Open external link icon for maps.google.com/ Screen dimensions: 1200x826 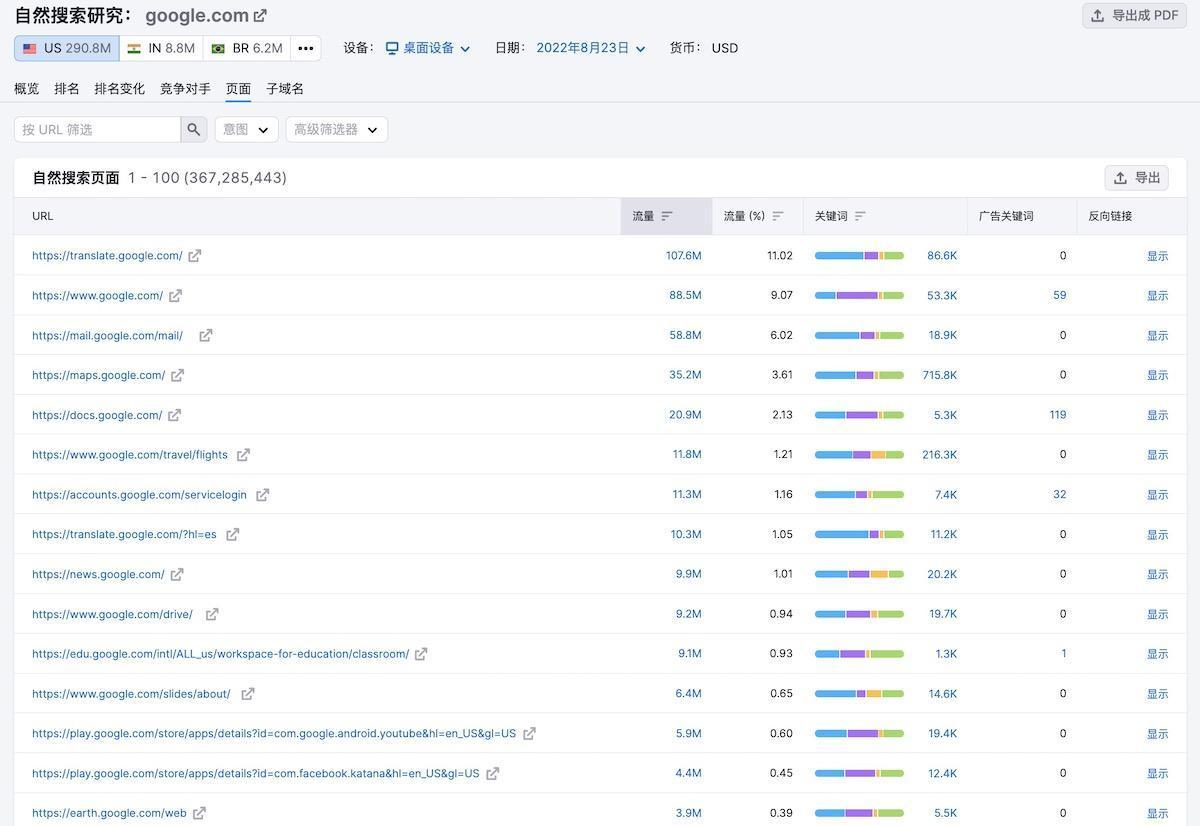[177, 376]
